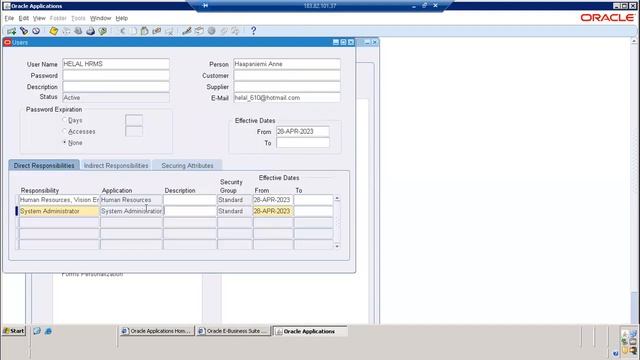Open the Tools menu
The width and height of the screenshot is (640, 360).
78,18
